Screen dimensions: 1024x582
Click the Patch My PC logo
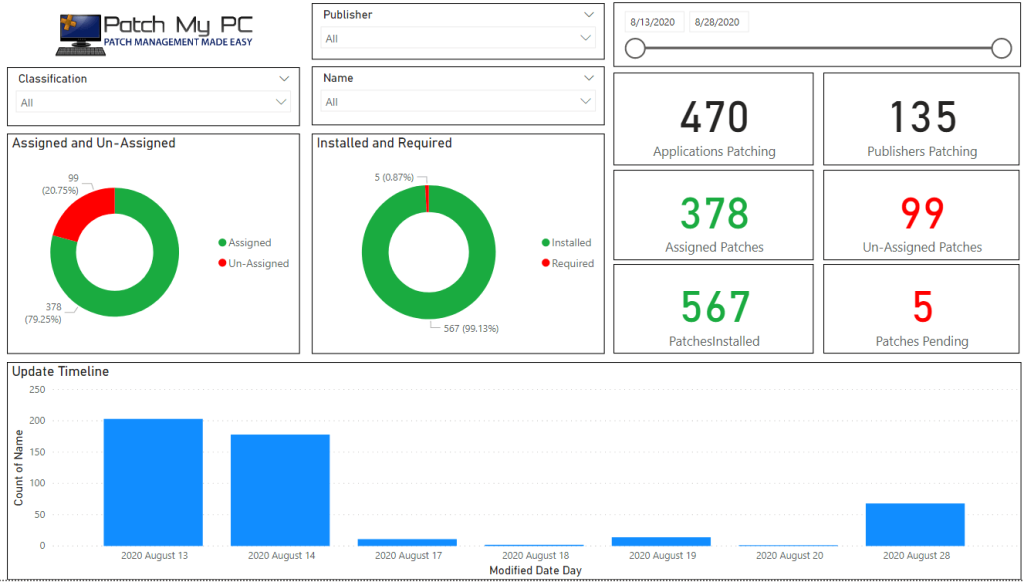[154, 35]
